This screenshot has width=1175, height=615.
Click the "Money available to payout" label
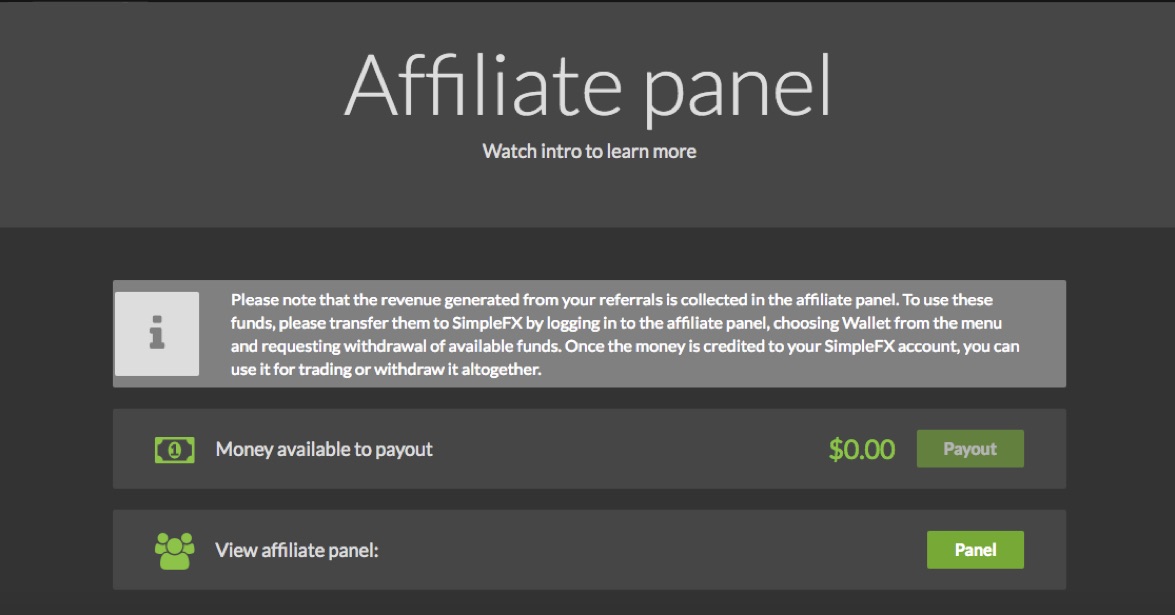pyautogui.click(x=324, y=450)
